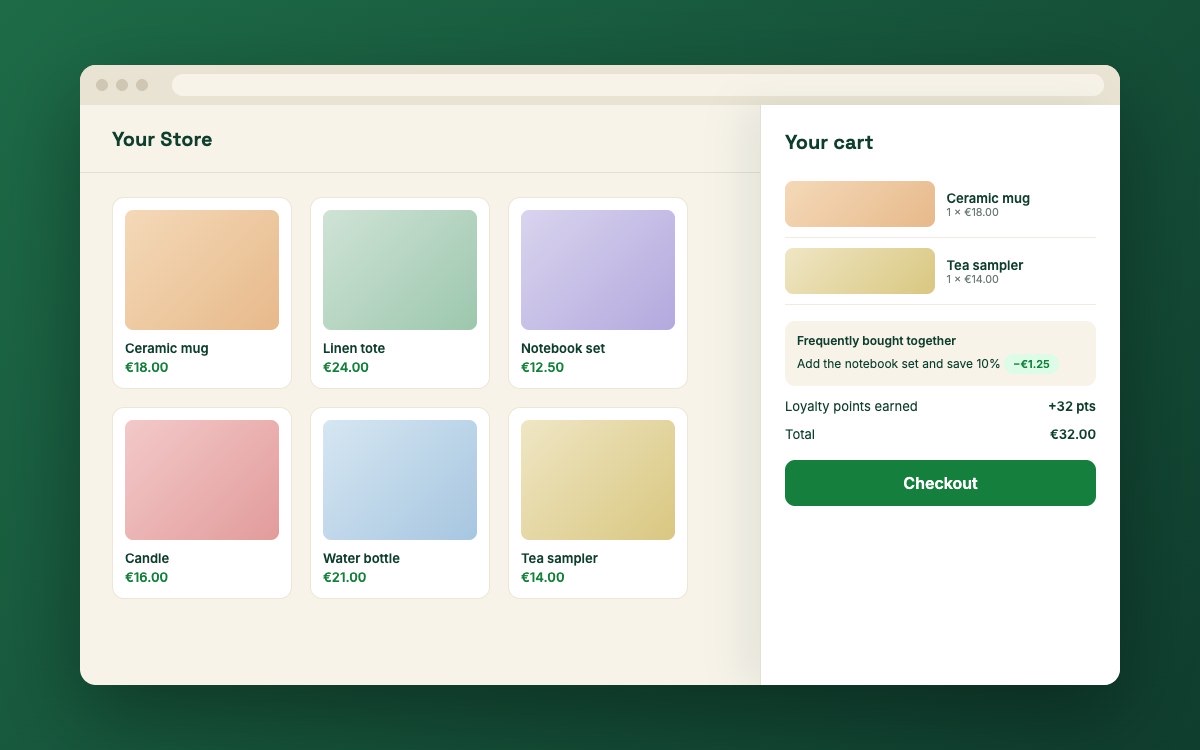Click the Tea sampler thumbnail in the cart

click(x=860, y=271)
